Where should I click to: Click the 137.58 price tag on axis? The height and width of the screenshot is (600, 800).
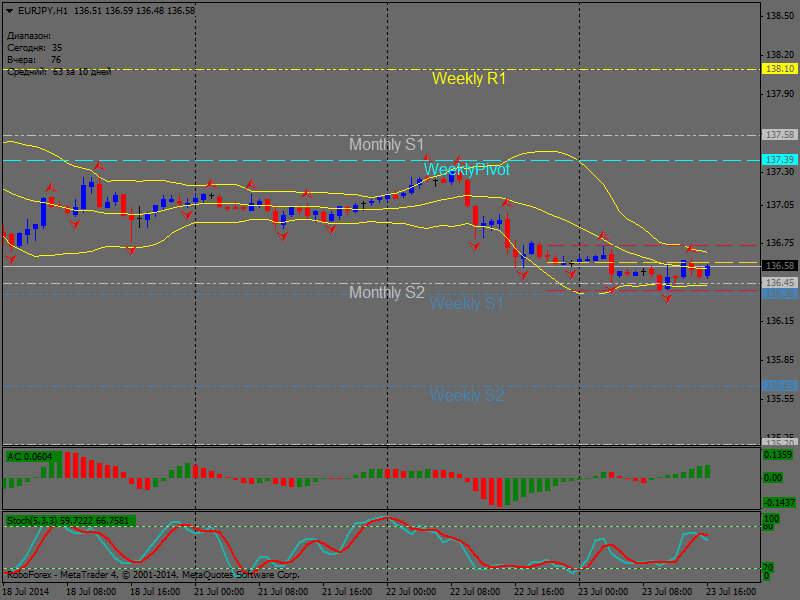[779, 134]
